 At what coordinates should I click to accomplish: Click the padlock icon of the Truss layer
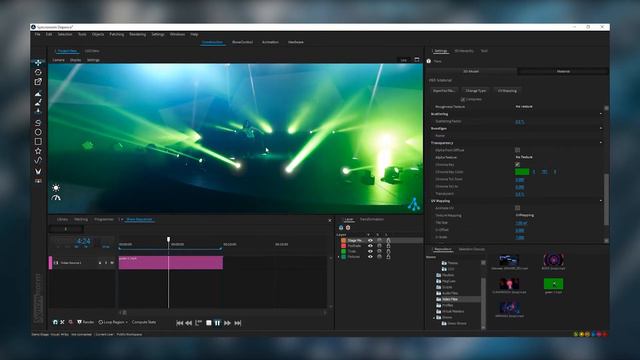(x=388, y=251)
